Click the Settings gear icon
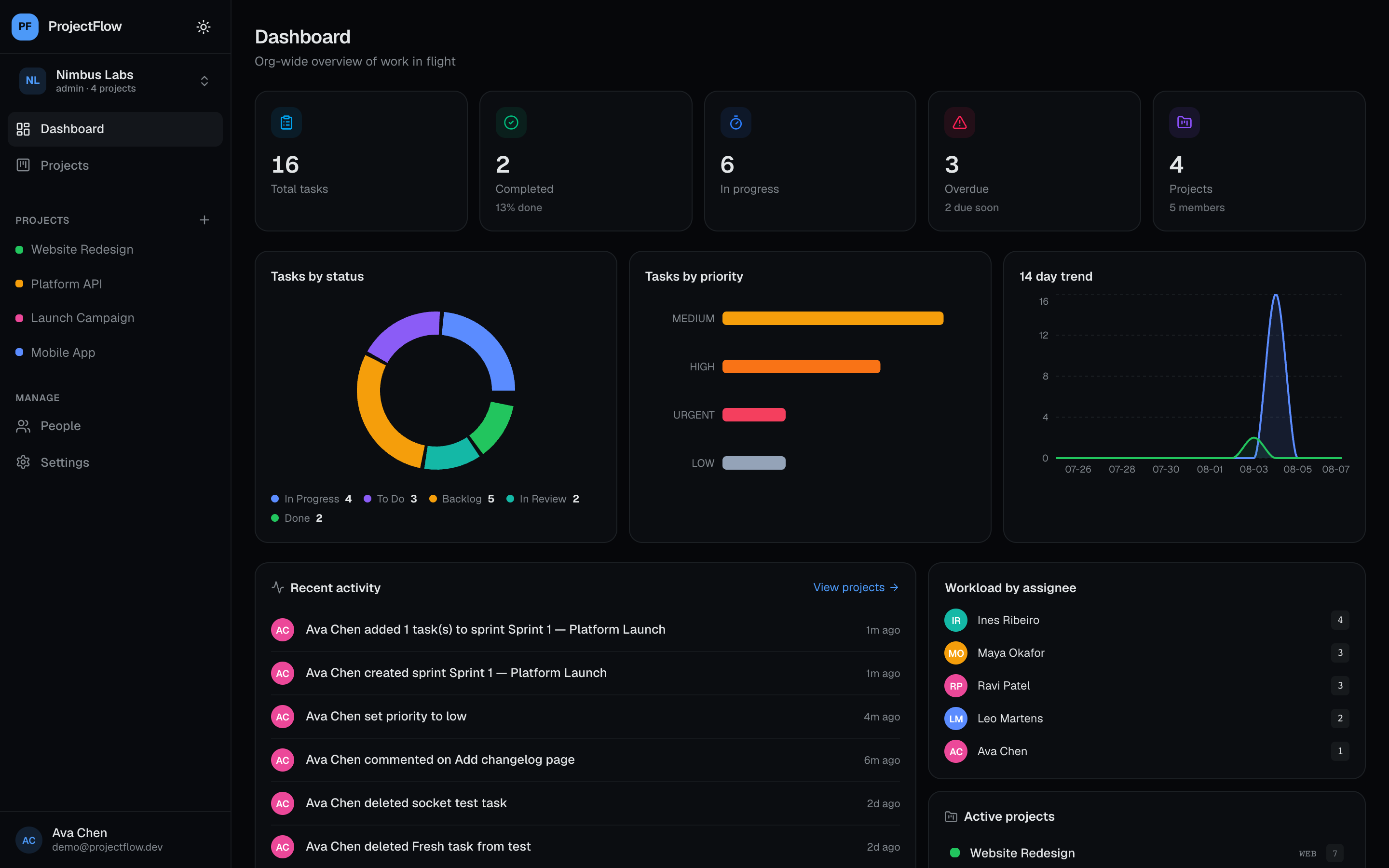The image size is (1389, 868). coord(23,462)
